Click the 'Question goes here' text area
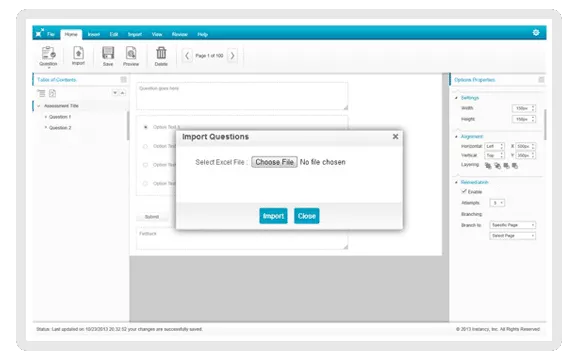Screen dimensions: 582x361 point(242,96)
